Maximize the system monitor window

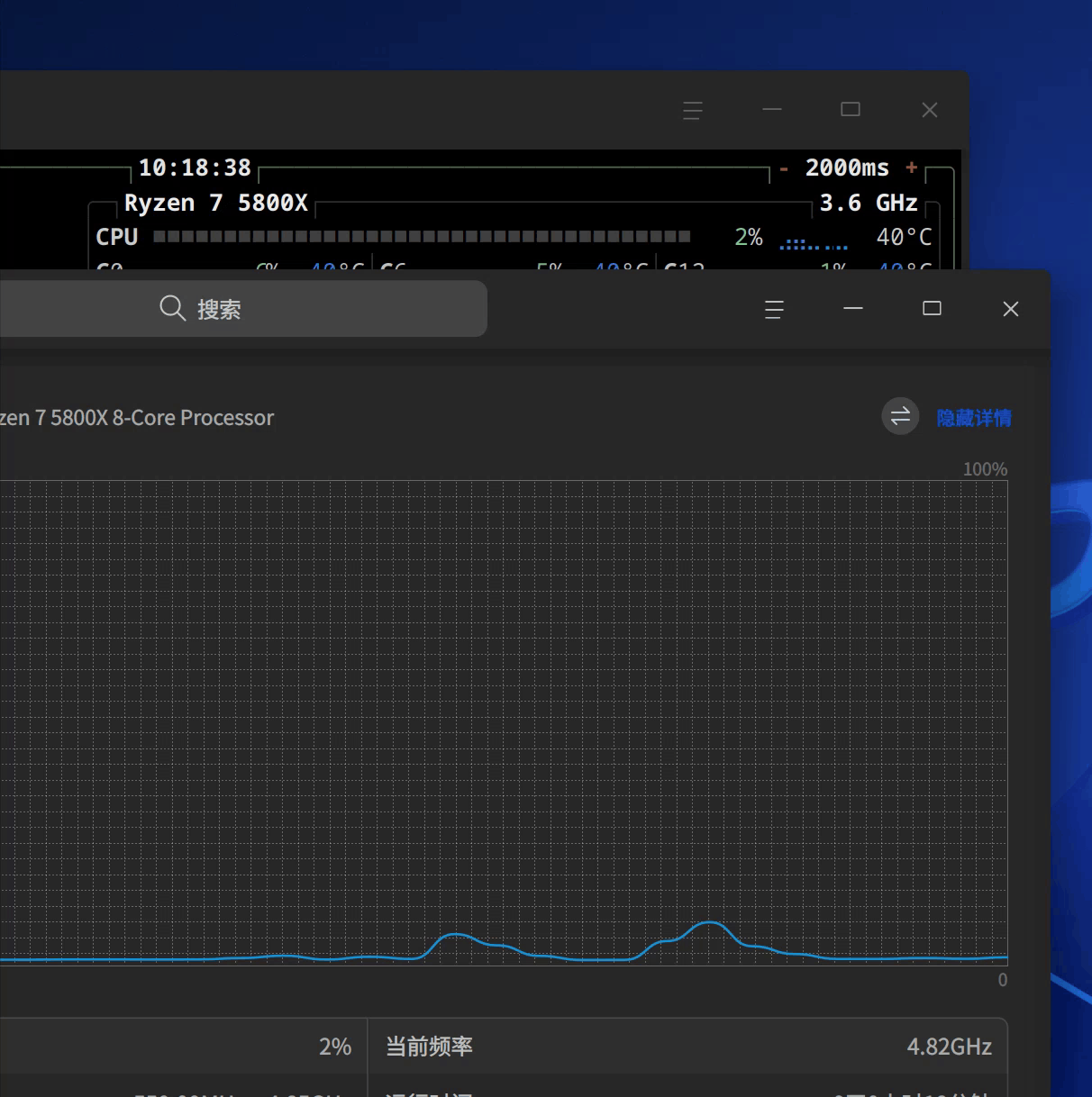tap(932, 309)
